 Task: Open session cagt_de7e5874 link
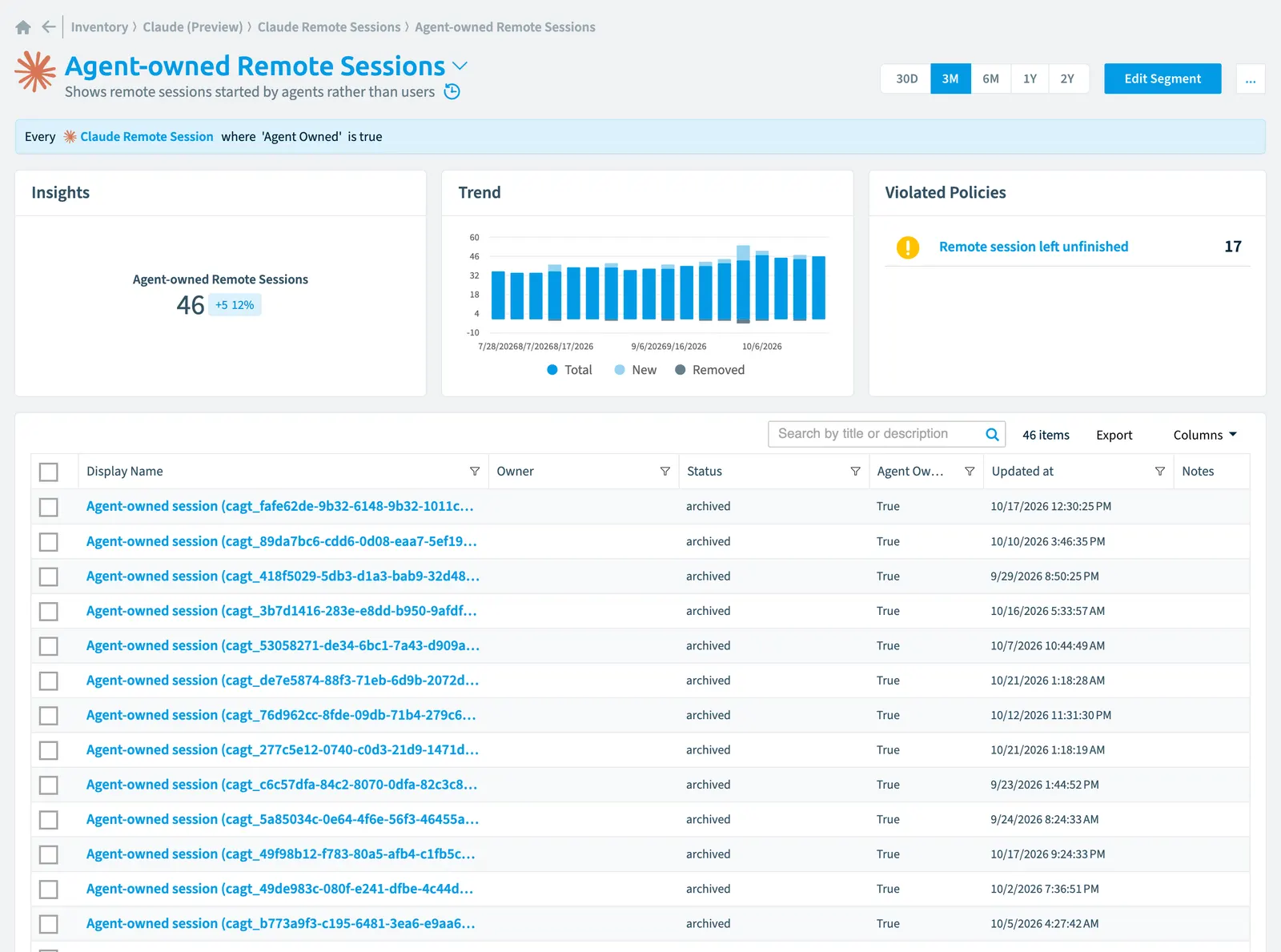tap(283, 681)
